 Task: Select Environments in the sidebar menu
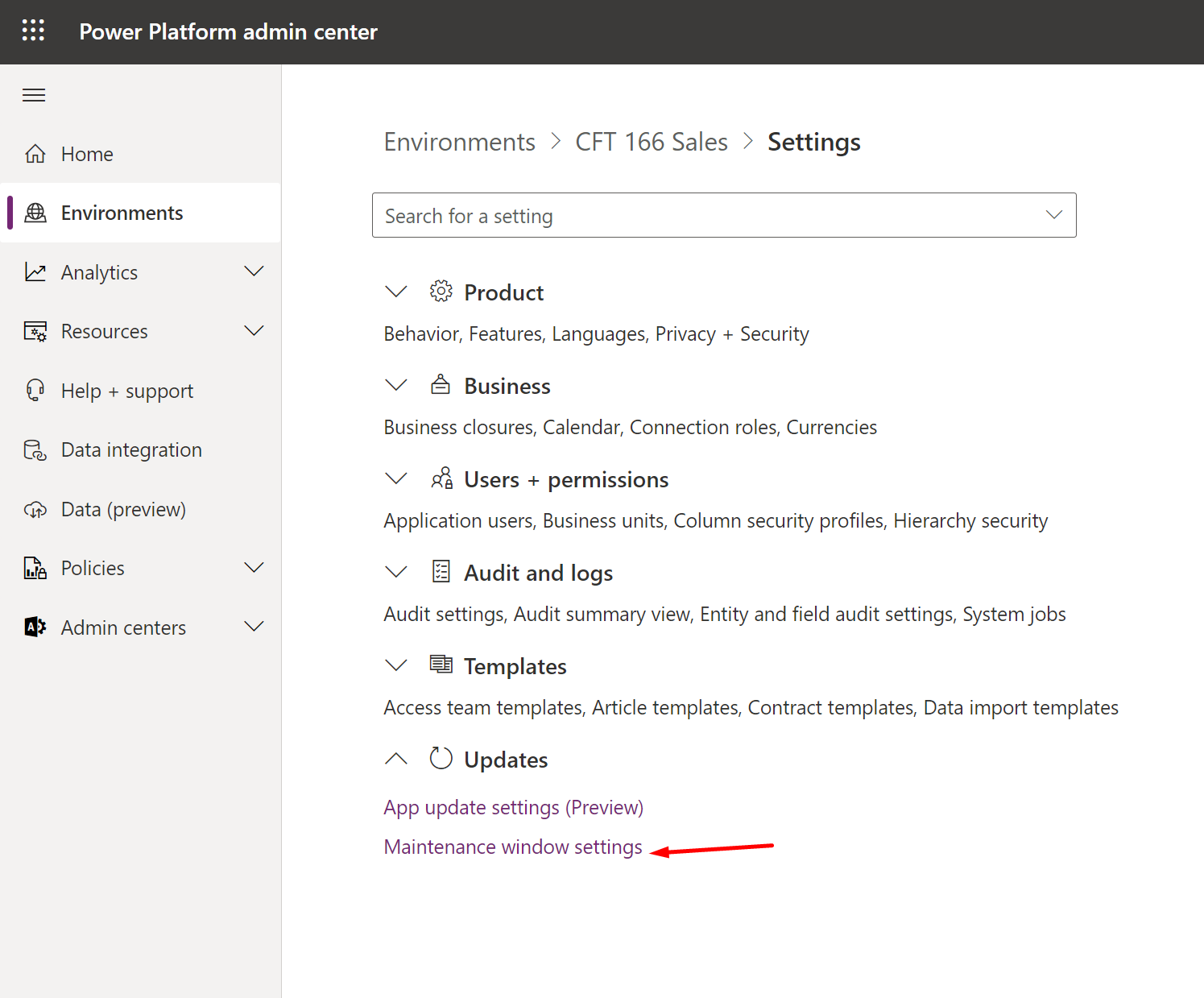[x=122, y=213]
